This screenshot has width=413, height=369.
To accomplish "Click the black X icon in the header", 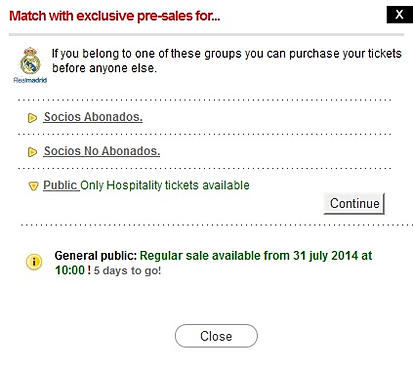I will (x=399, y=15).
